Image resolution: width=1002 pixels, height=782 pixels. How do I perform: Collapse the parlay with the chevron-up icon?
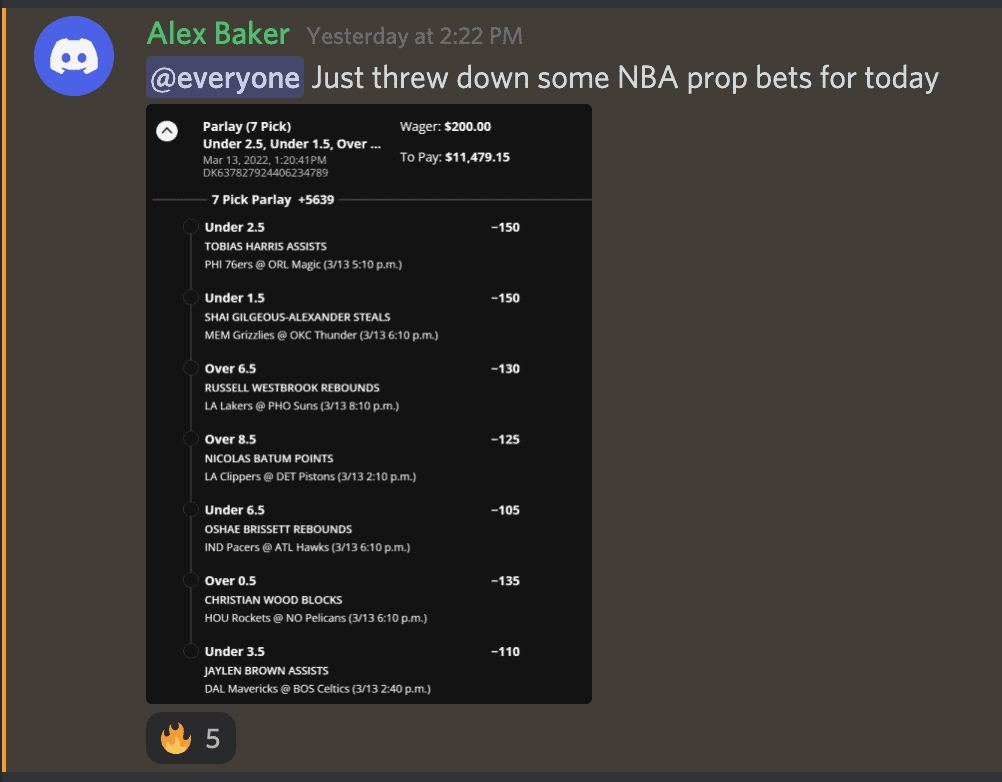[x=167, y=131]
